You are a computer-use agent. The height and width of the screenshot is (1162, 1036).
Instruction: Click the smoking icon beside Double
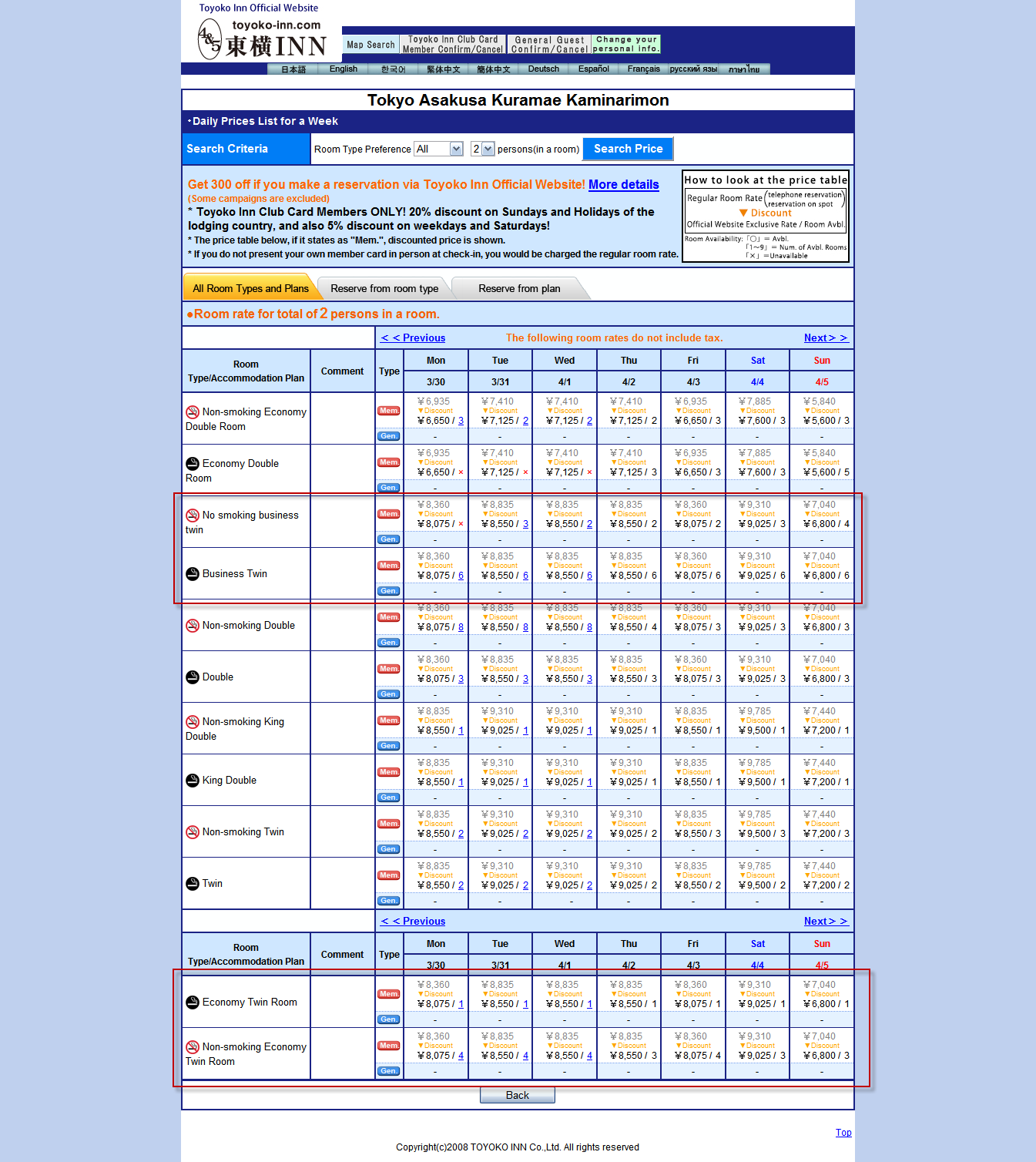[193, 677]
